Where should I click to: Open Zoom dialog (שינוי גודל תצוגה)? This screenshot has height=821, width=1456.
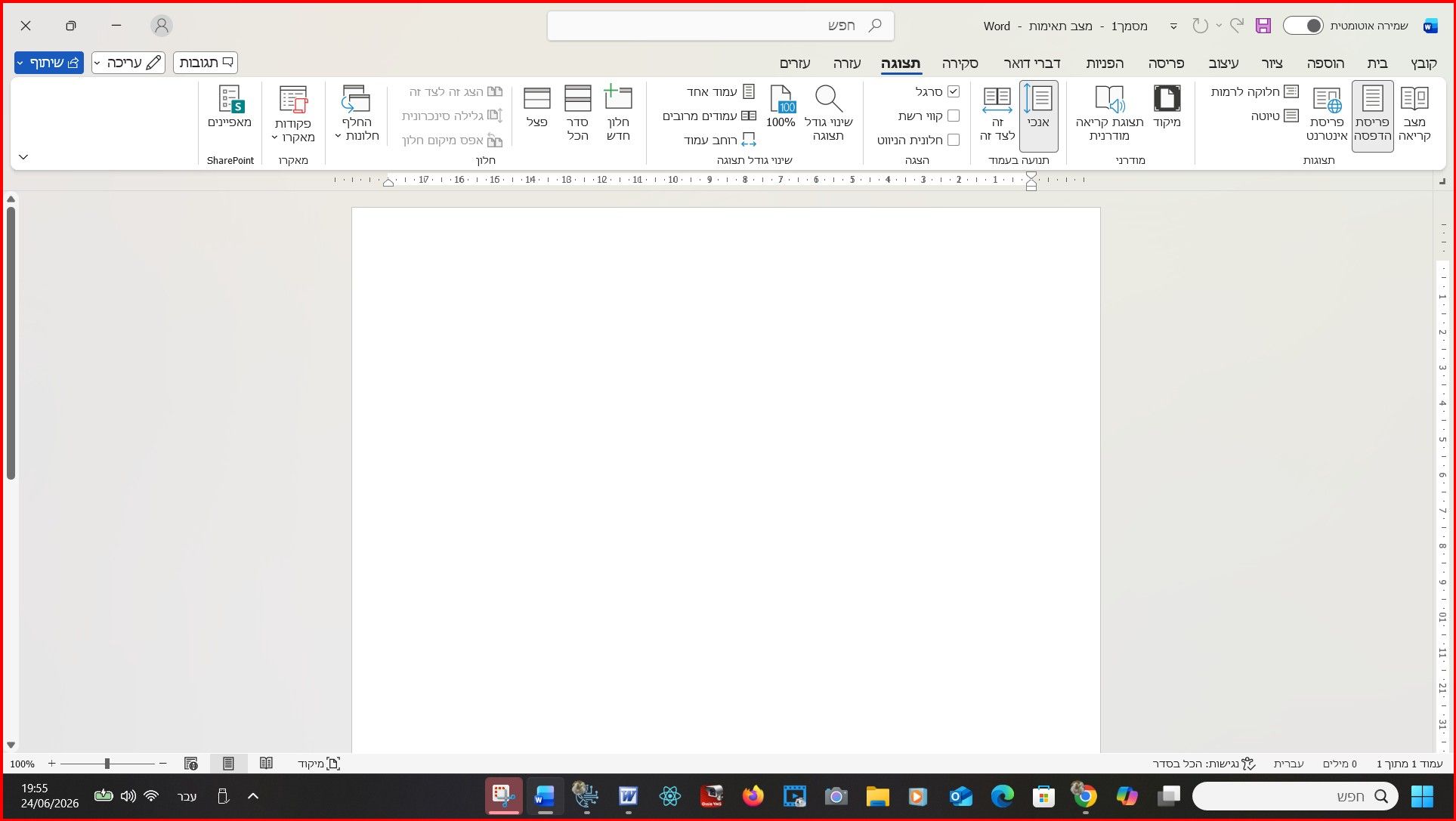pyautogui.click(x=828, y=113)
